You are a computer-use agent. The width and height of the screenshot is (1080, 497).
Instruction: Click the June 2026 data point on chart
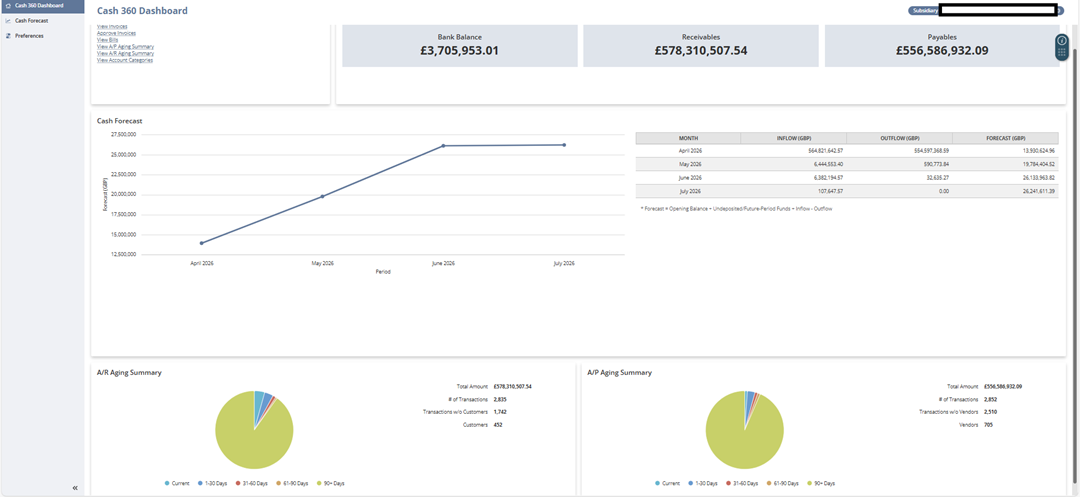443,146
